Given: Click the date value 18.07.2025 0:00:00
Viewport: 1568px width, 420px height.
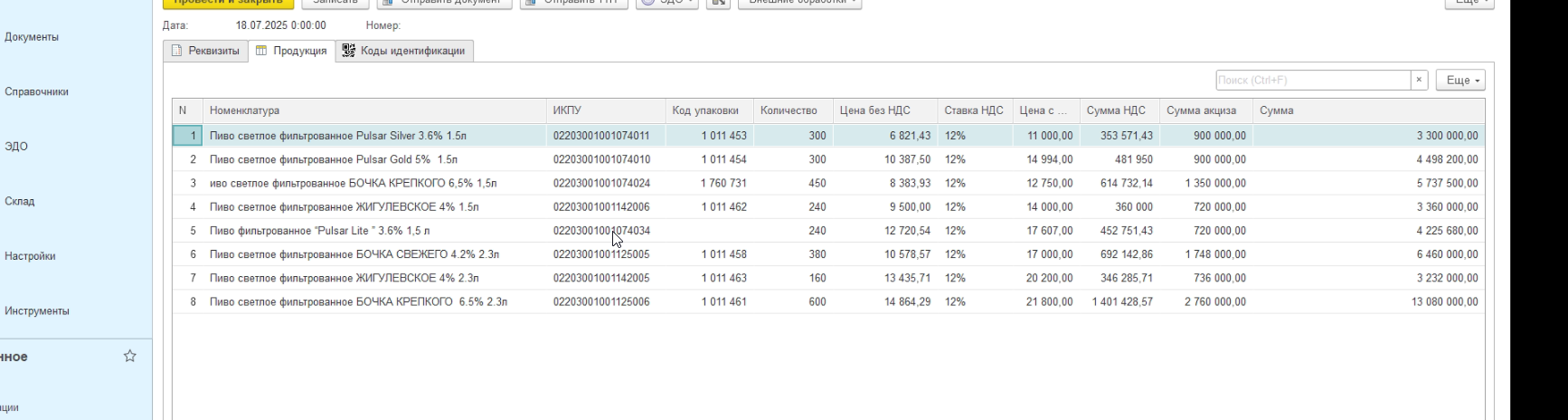Looking at the screenshot, I should 280,25.
